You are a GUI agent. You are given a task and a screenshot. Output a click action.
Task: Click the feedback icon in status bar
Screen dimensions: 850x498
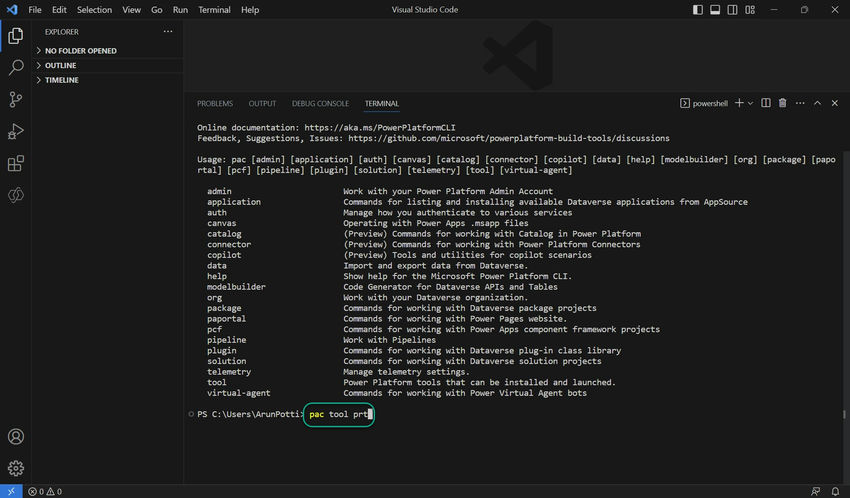[815, 491]
